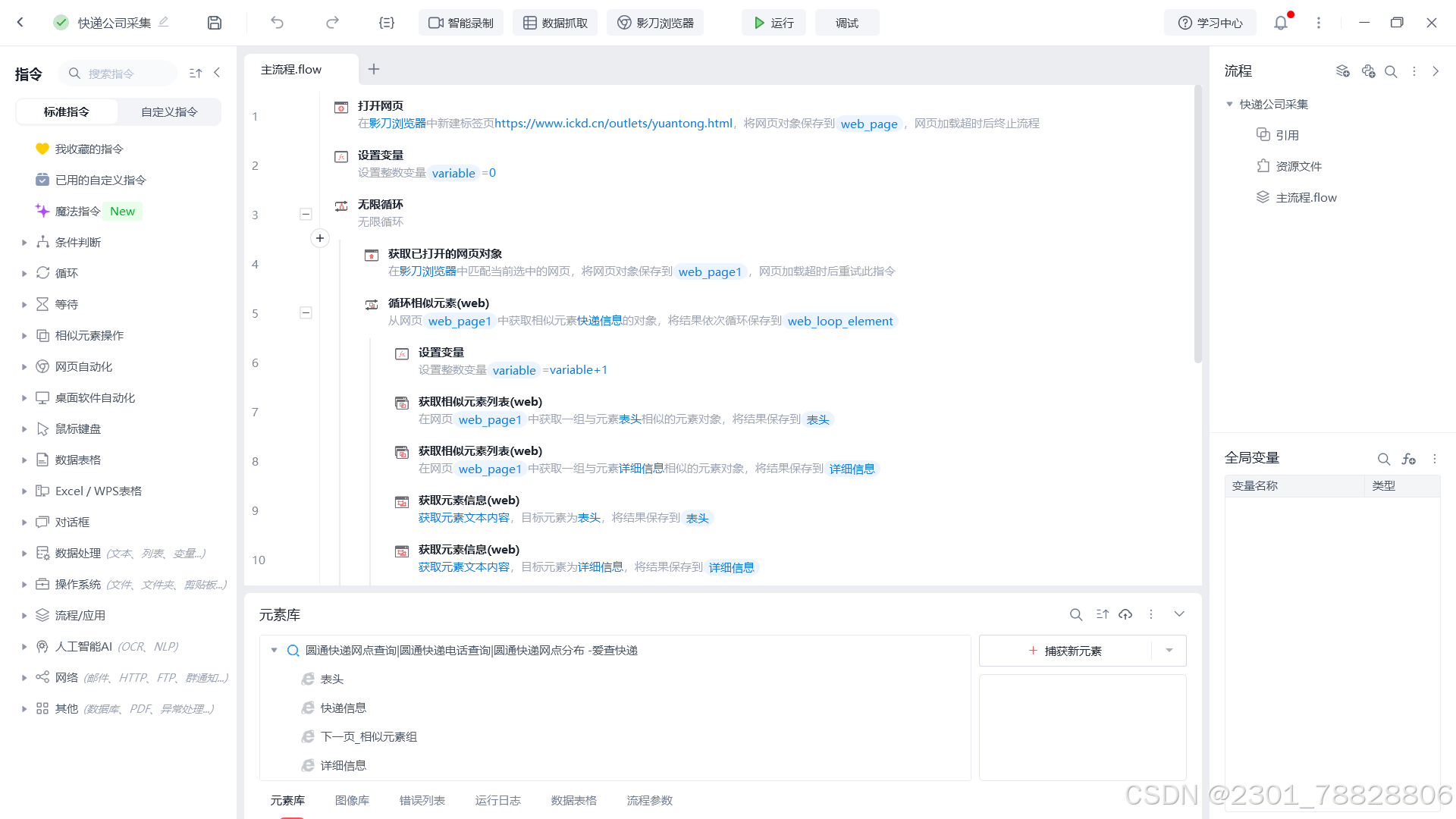Image resolution: width=1456 pixels, height=819 pixels.
Task: Open dropdown arrow next to 捕获新元素
Action: (1169, 651)
